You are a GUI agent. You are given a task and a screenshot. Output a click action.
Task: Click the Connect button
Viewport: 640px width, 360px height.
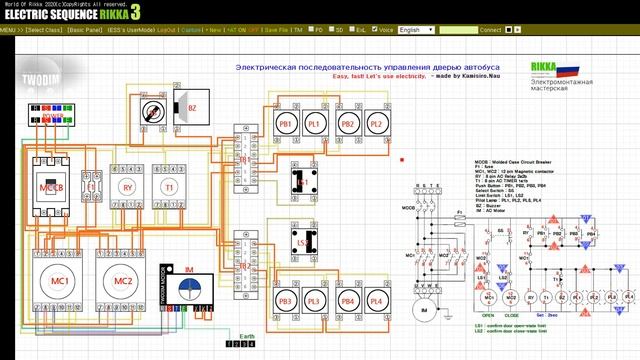pyautogui.click(x=491, y=30)
